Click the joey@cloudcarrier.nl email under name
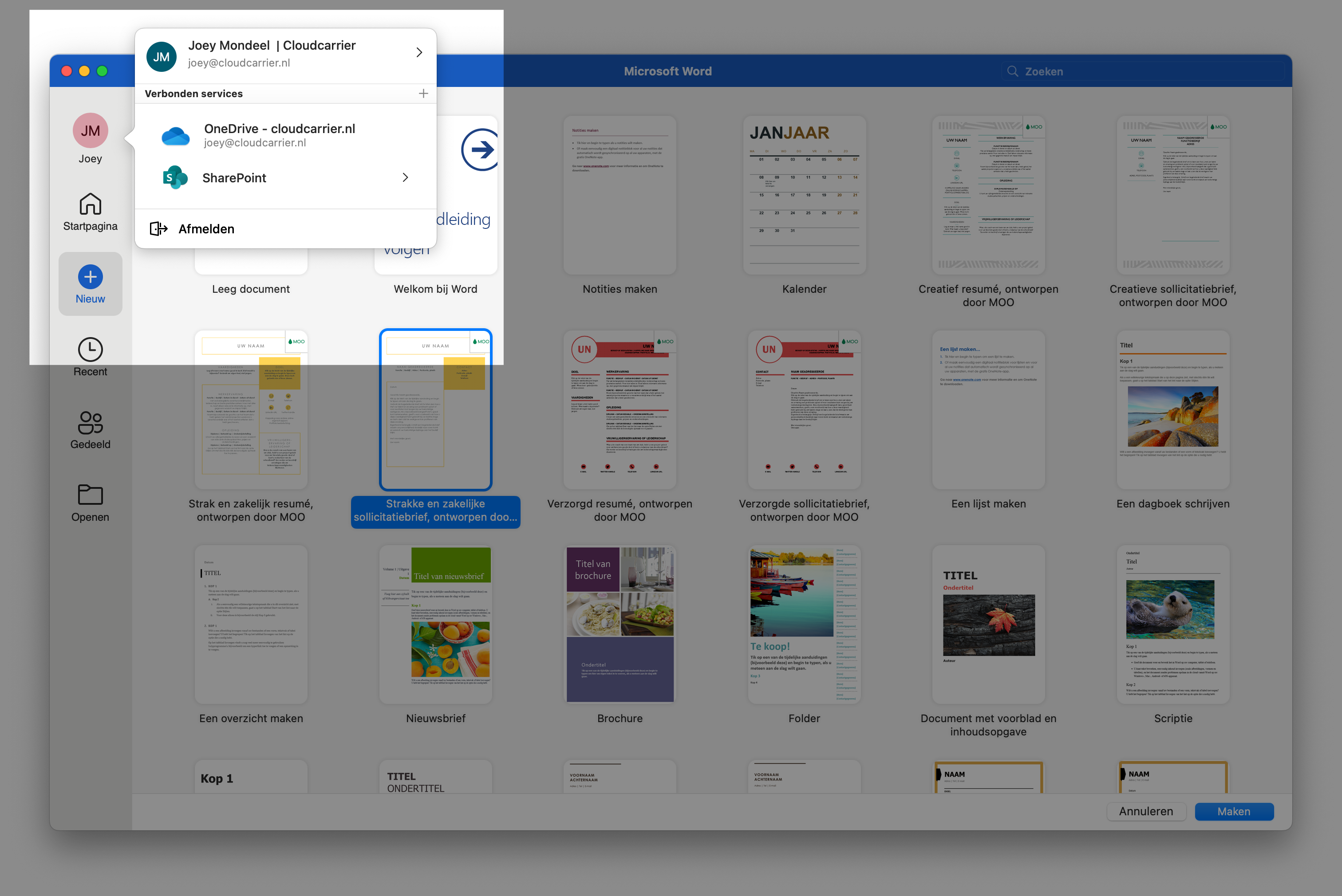This screenshot has width=1342, height=896. point(239,63)
